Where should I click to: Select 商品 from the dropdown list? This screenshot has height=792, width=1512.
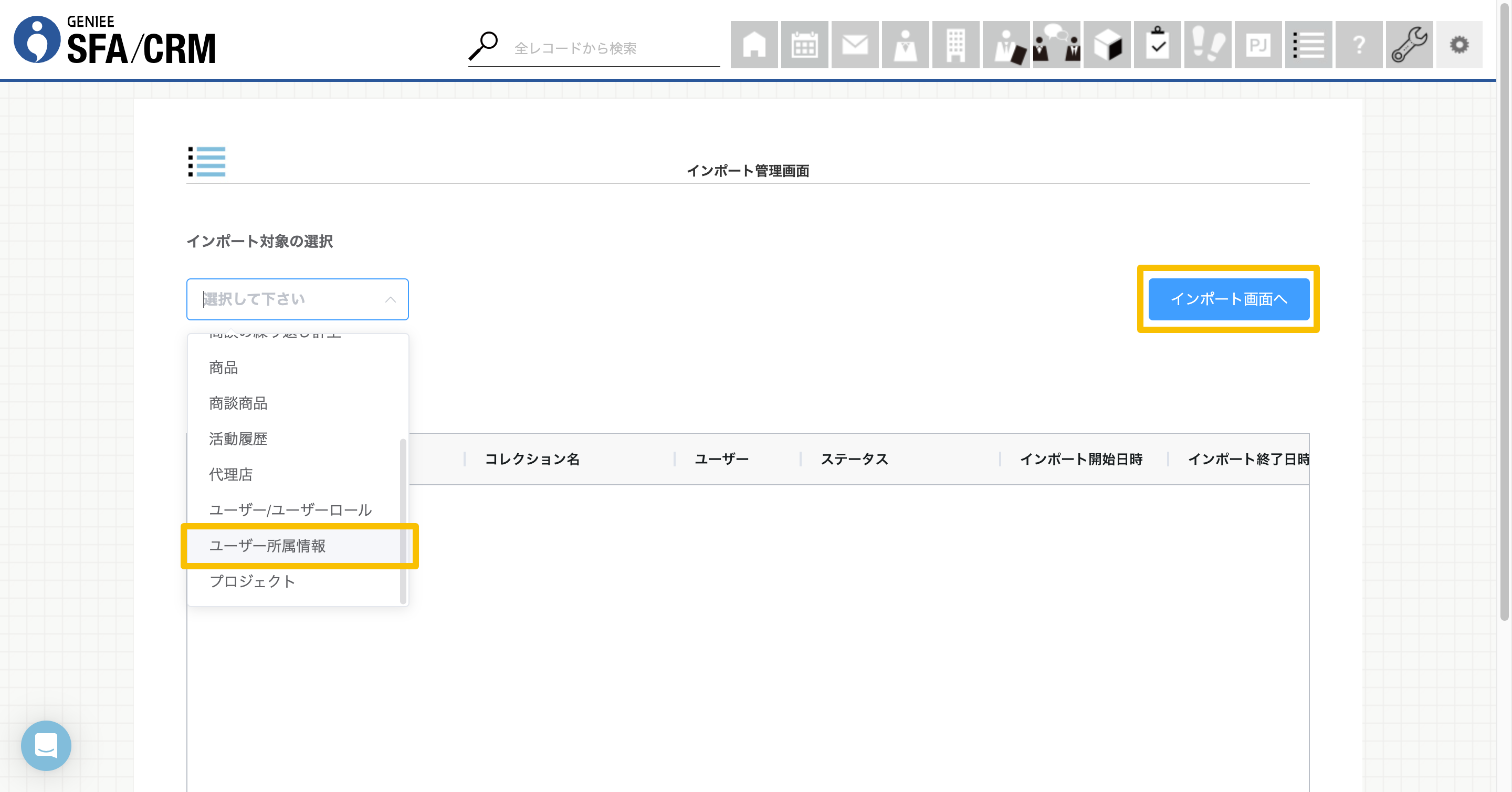(298, 368)
